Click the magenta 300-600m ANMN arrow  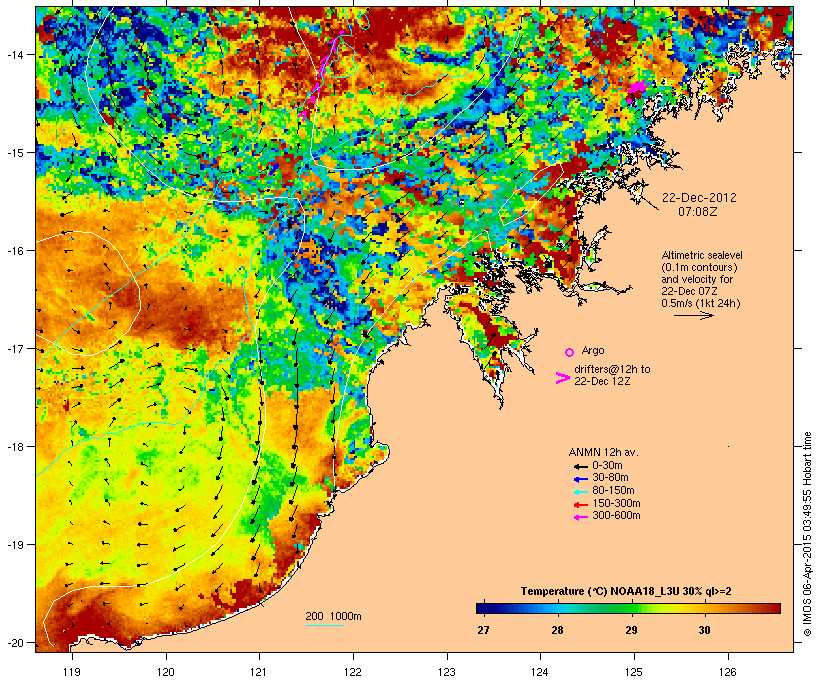(x=579, y=516)
